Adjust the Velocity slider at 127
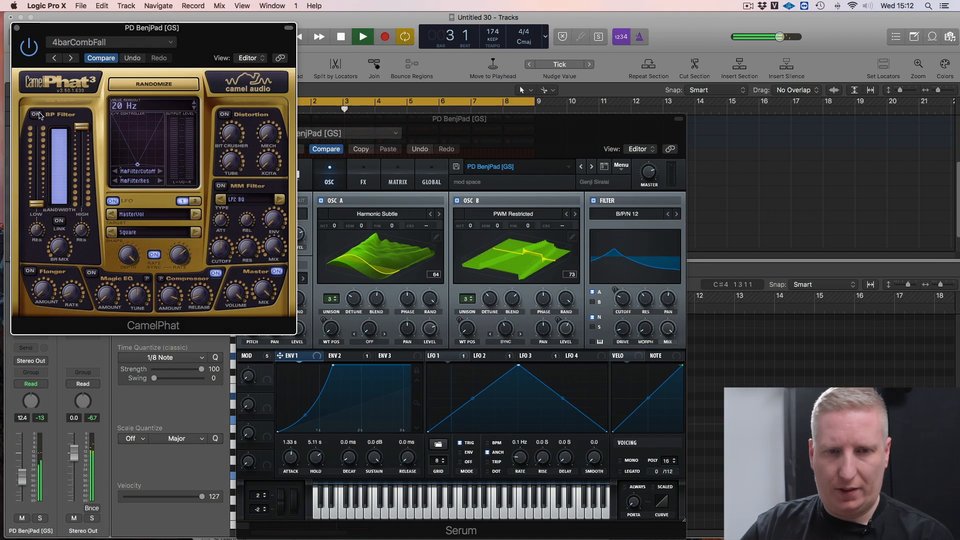Viewport: 960px width, 540px height. pos(161,497)
